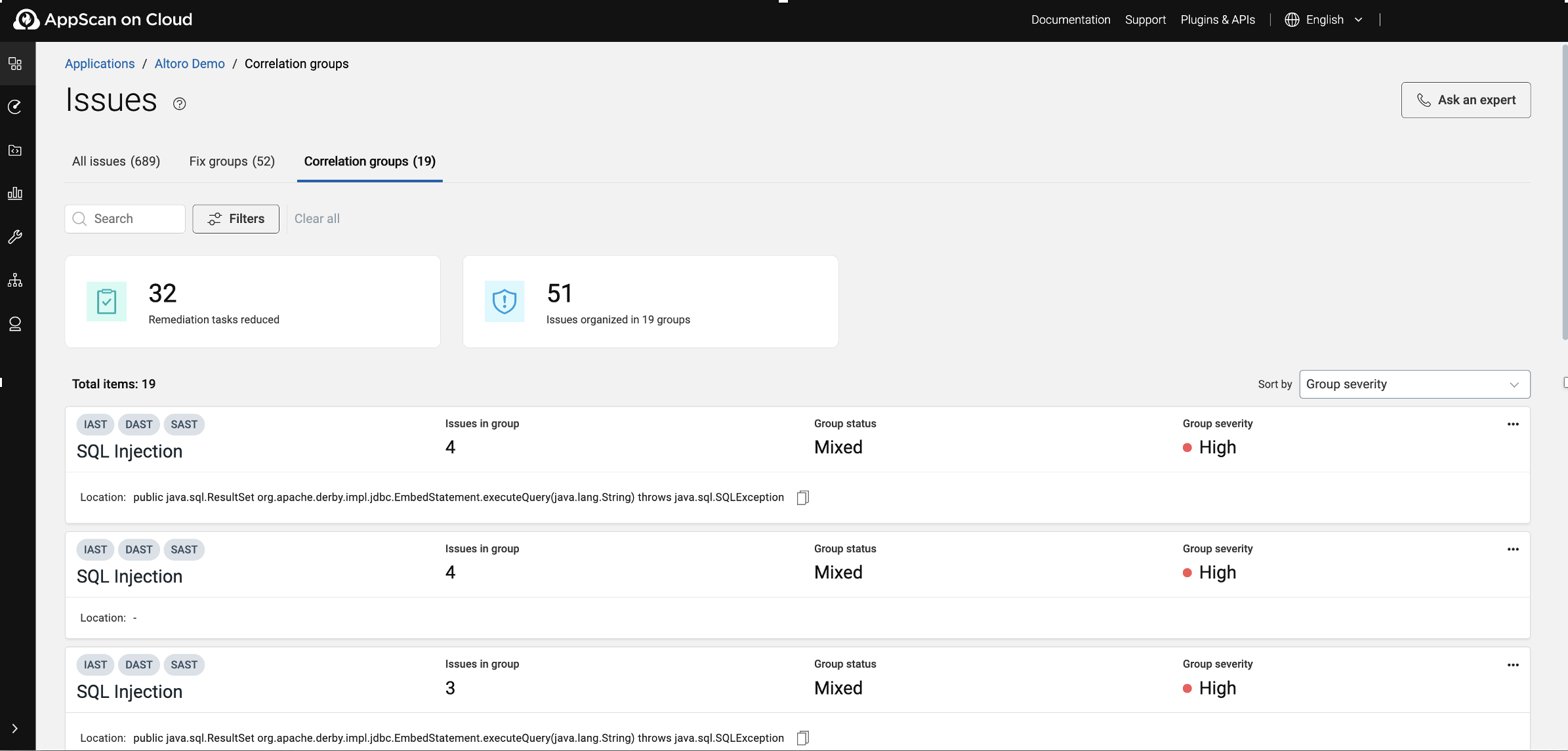
Task: Open the bar chart reports icon
Action: [15, 193]
